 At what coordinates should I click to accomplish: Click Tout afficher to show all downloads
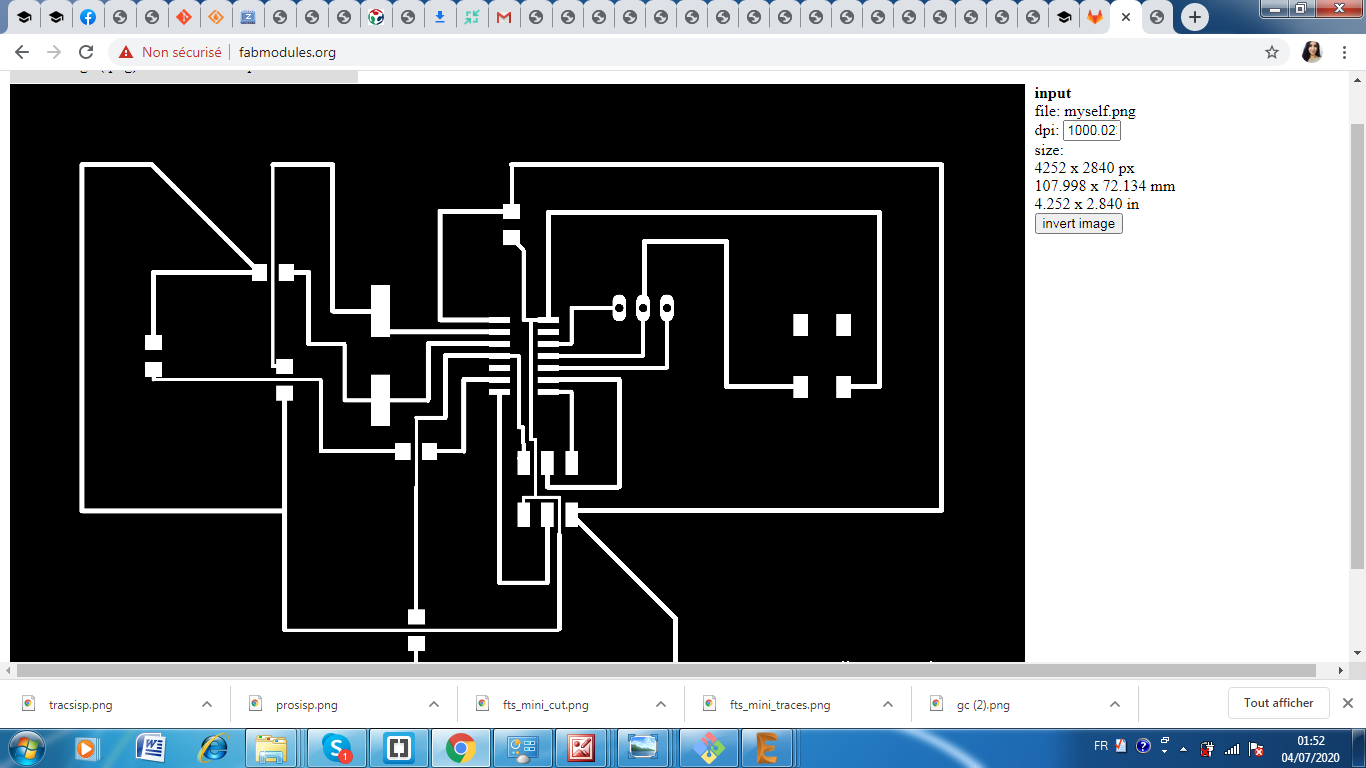tap(1278, 703)
